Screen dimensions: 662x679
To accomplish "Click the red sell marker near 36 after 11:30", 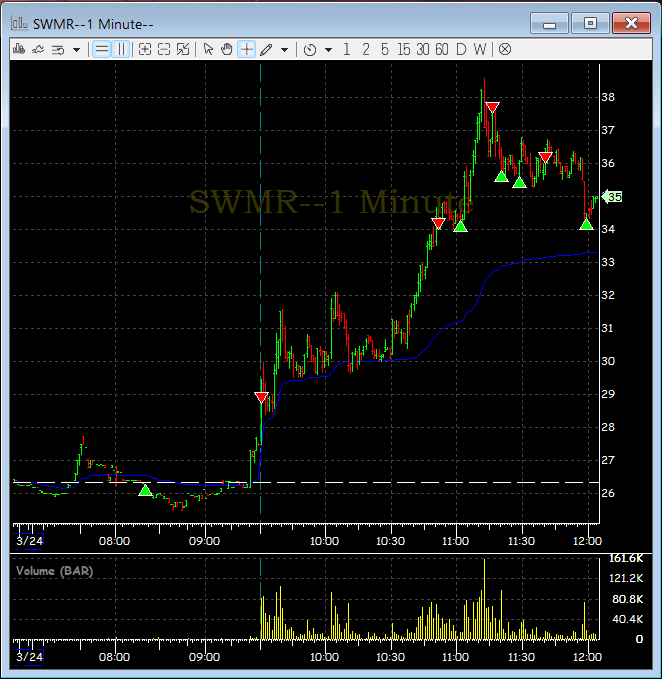I will pos(545,157).
